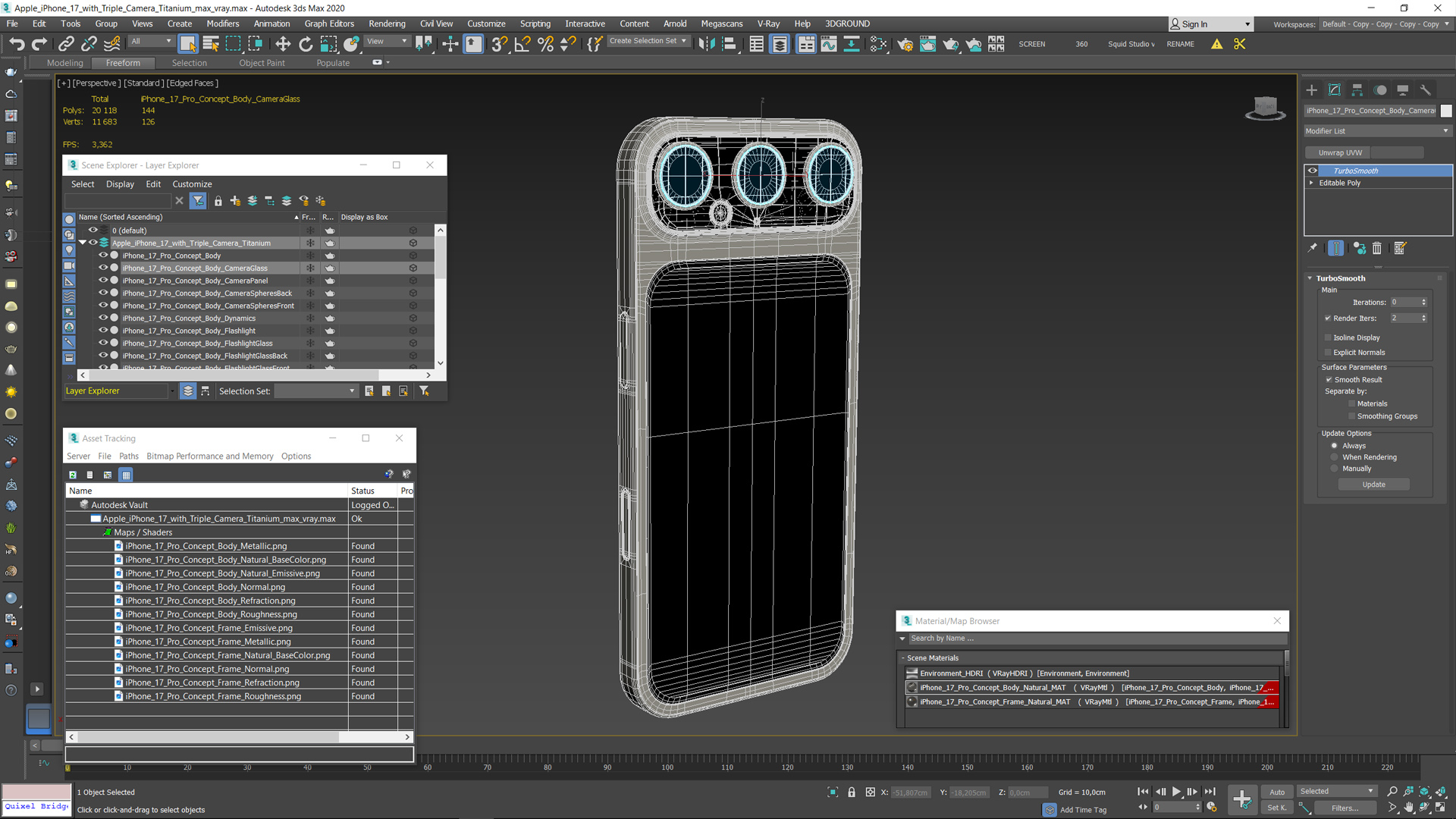Screen dimensions: 1456x819
Task: Click the Redo arrow in main toolbar
Action: (x=39, y=44)
